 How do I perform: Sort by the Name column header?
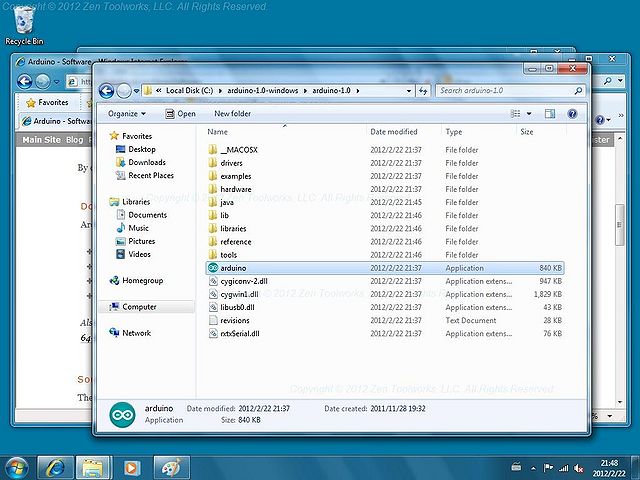[218, 132]
